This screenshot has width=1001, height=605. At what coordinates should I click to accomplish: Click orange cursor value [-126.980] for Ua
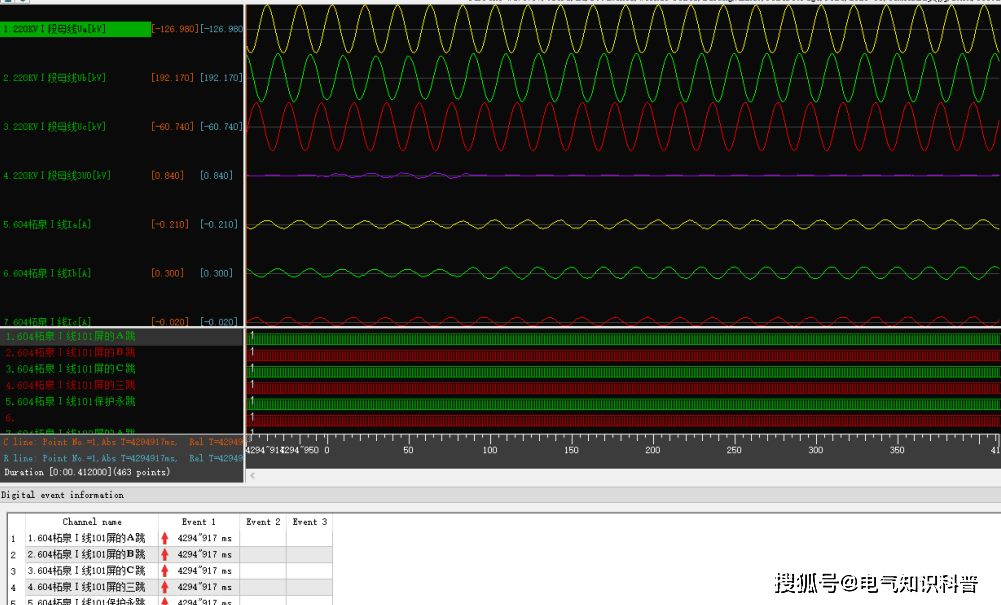click(175, 29)
